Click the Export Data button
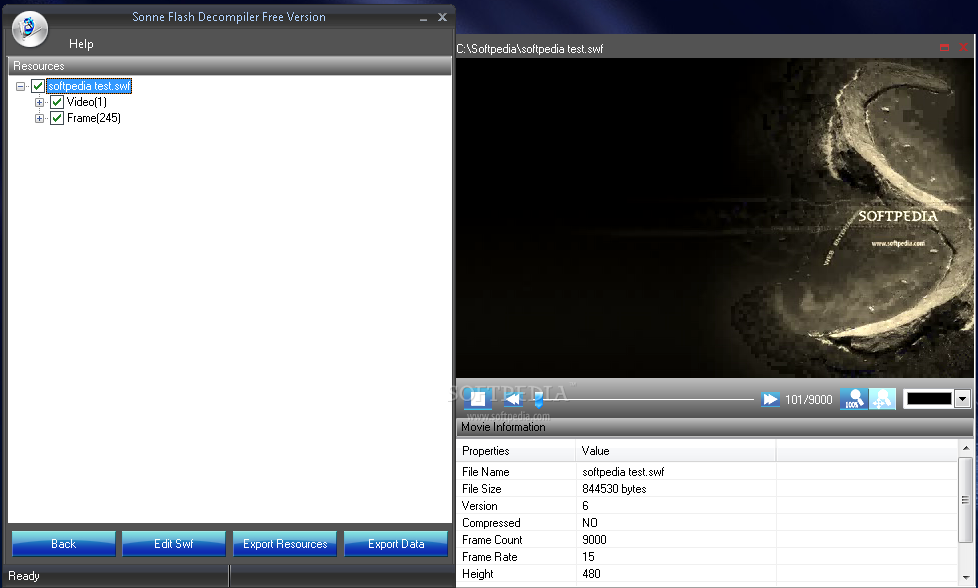The width and height of the screenshot is (978, 588). pos(396,544)
